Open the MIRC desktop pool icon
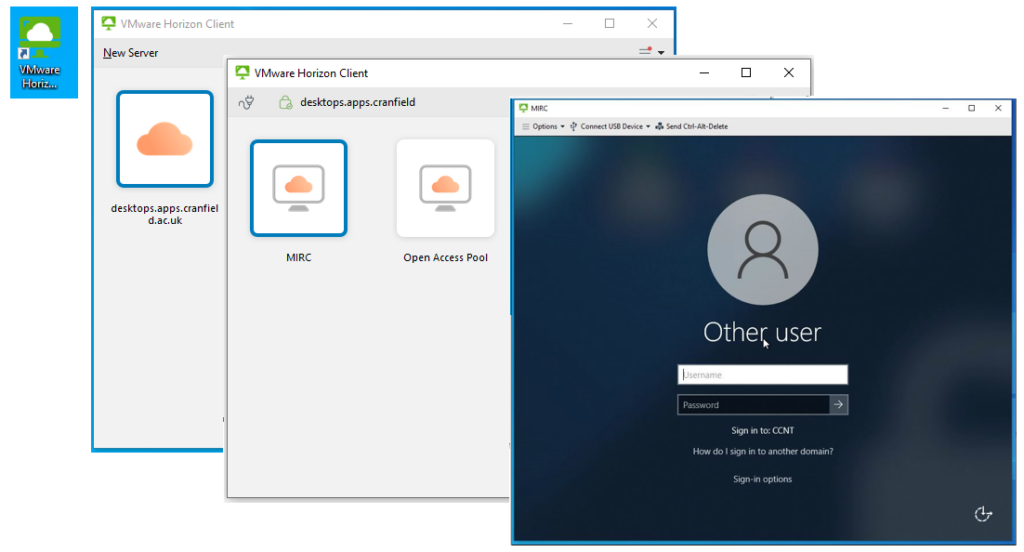Viewport: 1024px width, 552px height. pos(298,188)
